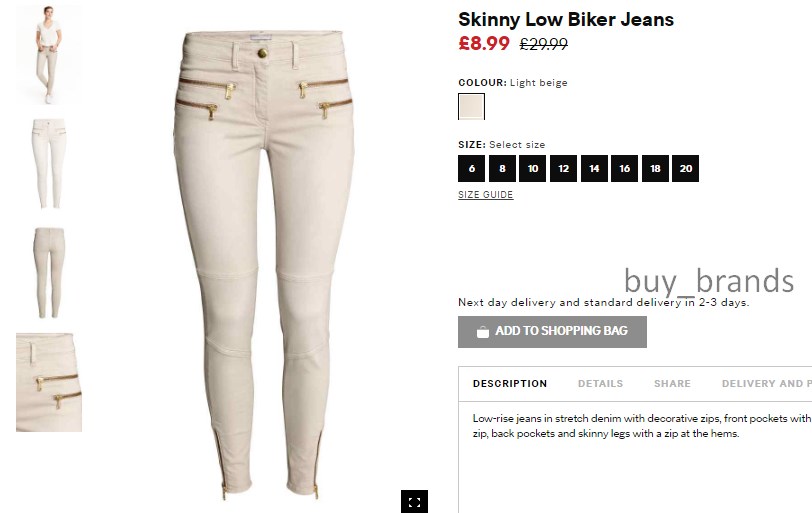Choose size 8
This screenshot has height=513, width=812.
[x=502, y=168]
